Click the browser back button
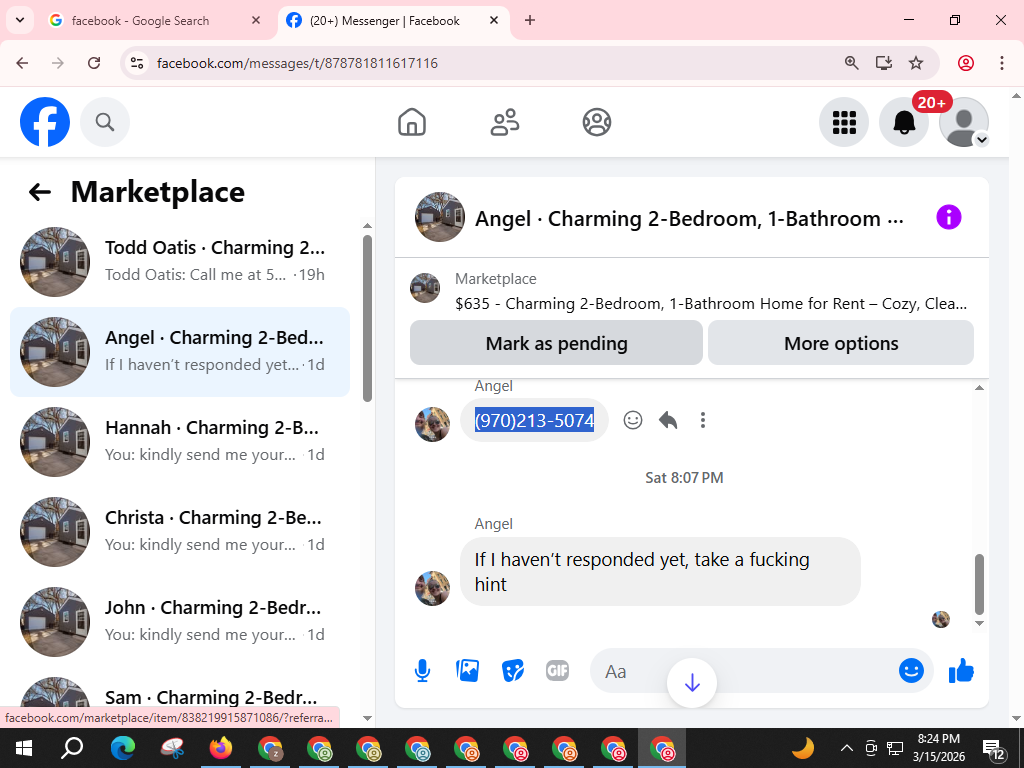Screen dimensions: 1024x768 (x=22, y=63)
